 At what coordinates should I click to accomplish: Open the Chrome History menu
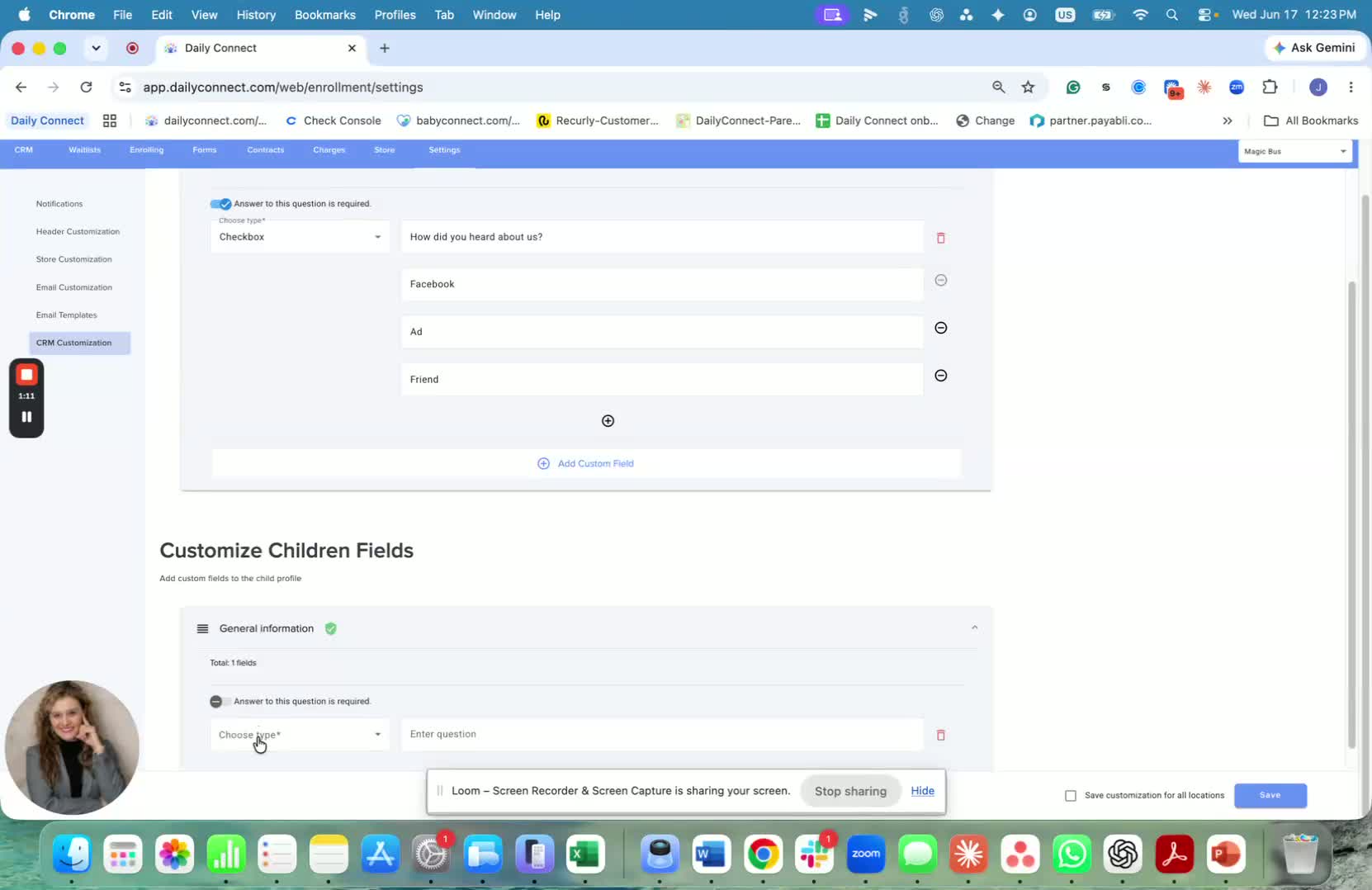tap(256, 15)
